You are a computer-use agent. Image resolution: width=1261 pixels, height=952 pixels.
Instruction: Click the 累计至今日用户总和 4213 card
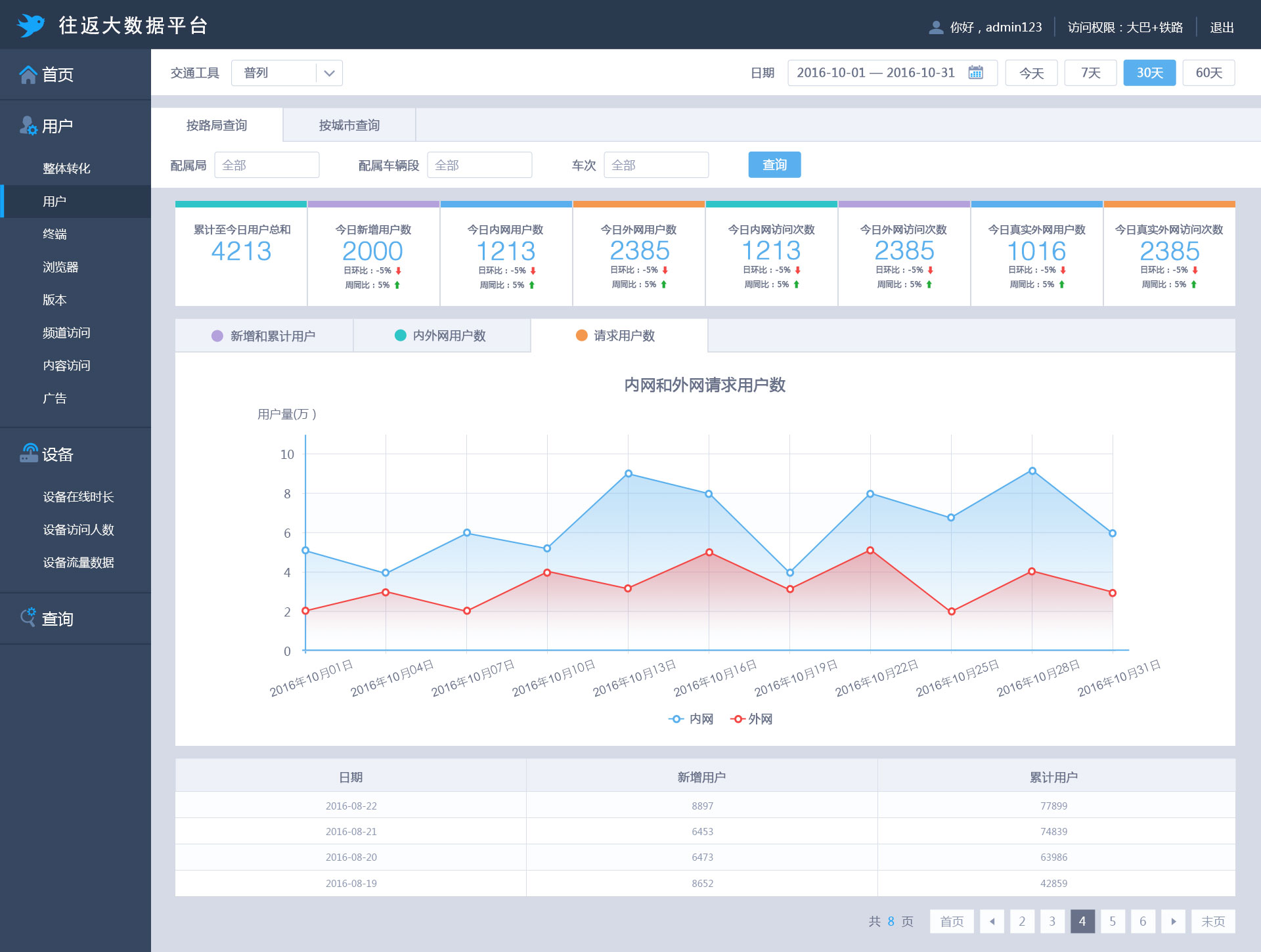[241, 253]
